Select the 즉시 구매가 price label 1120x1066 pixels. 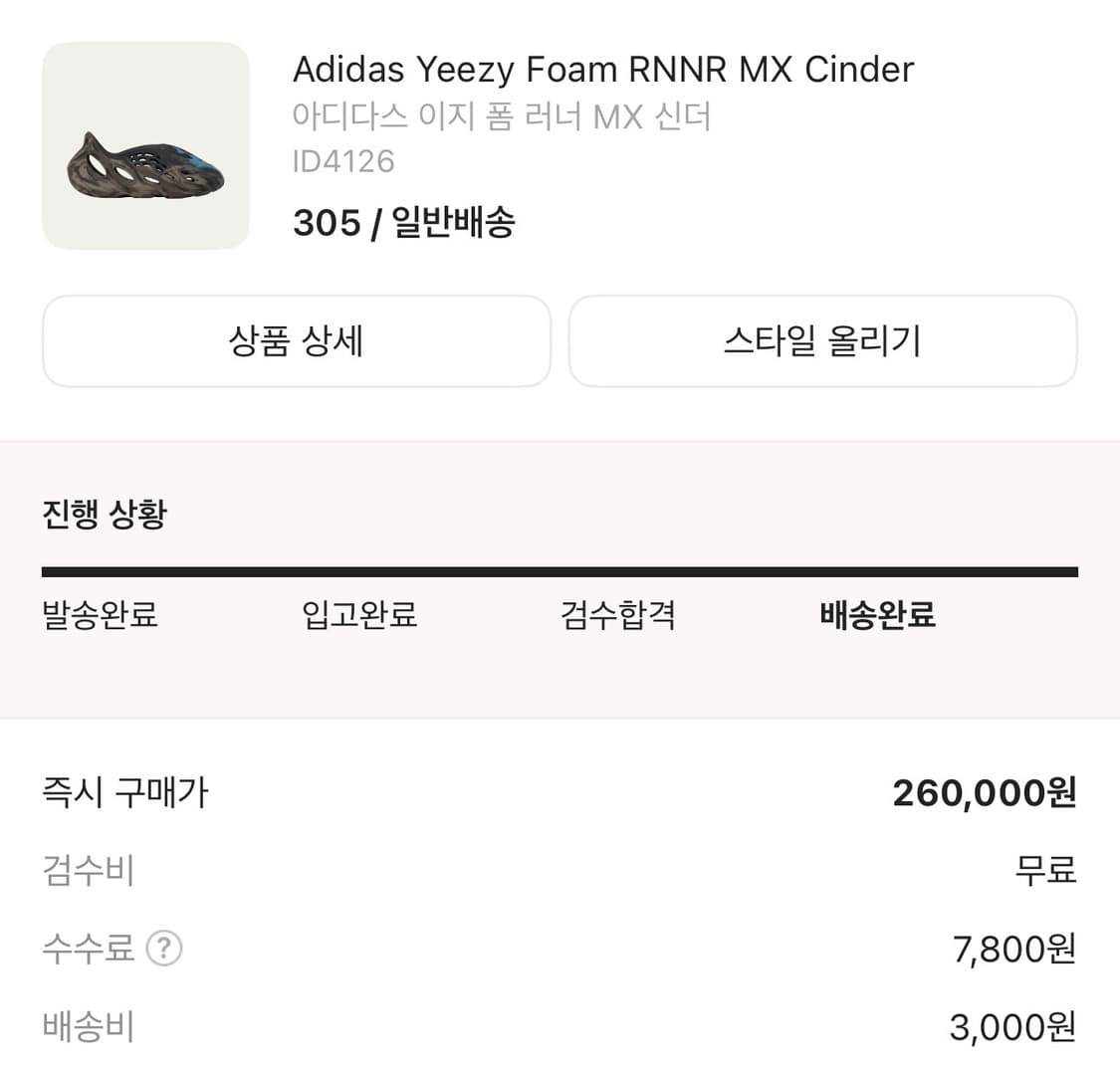(x=124, y=792)
